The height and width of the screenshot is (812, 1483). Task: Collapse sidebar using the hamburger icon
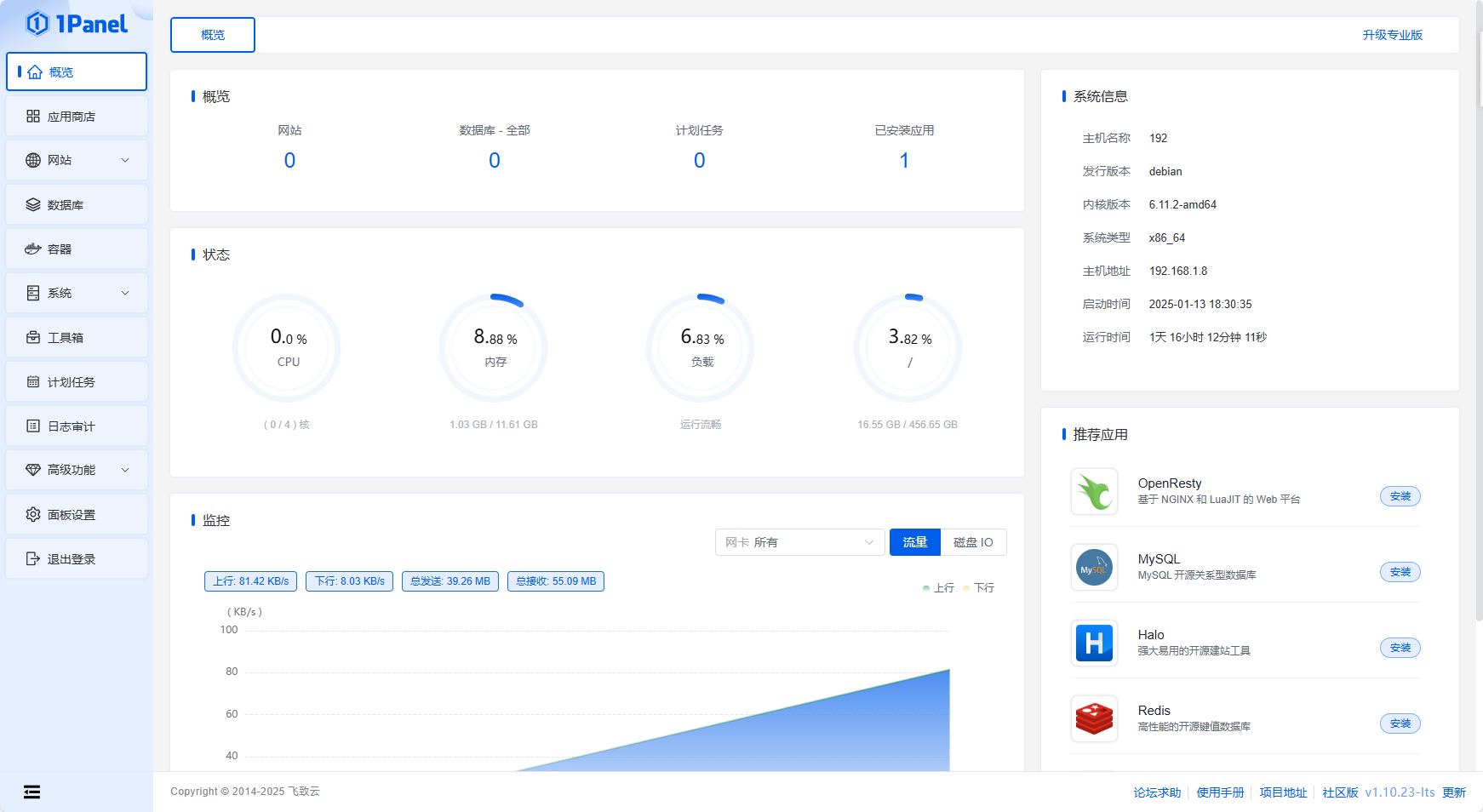pyautogui.click(x=31, y=792)
